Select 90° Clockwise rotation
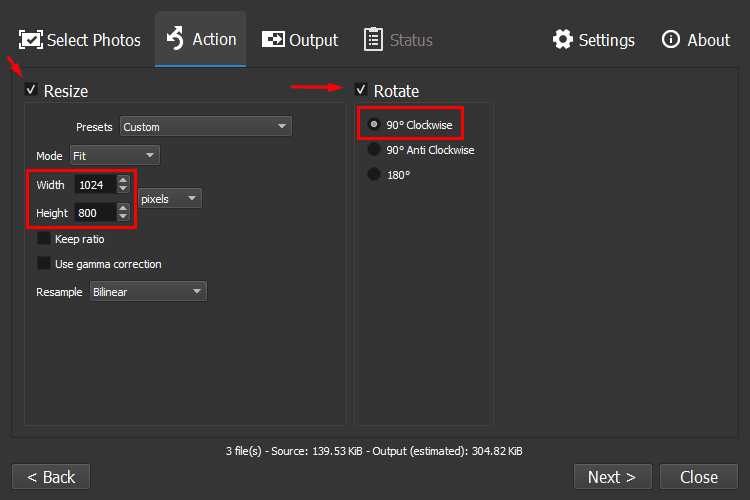This screenshot has height=500, width=750. pos(374,124)
